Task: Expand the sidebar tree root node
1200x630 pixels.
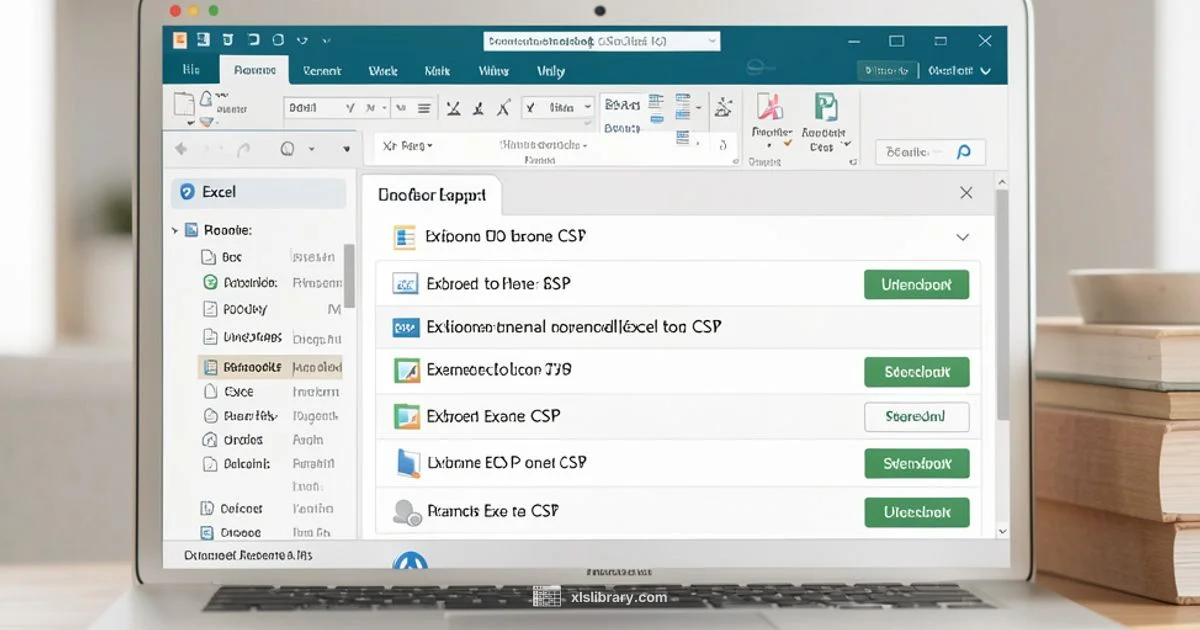Action: pos(176,229)
